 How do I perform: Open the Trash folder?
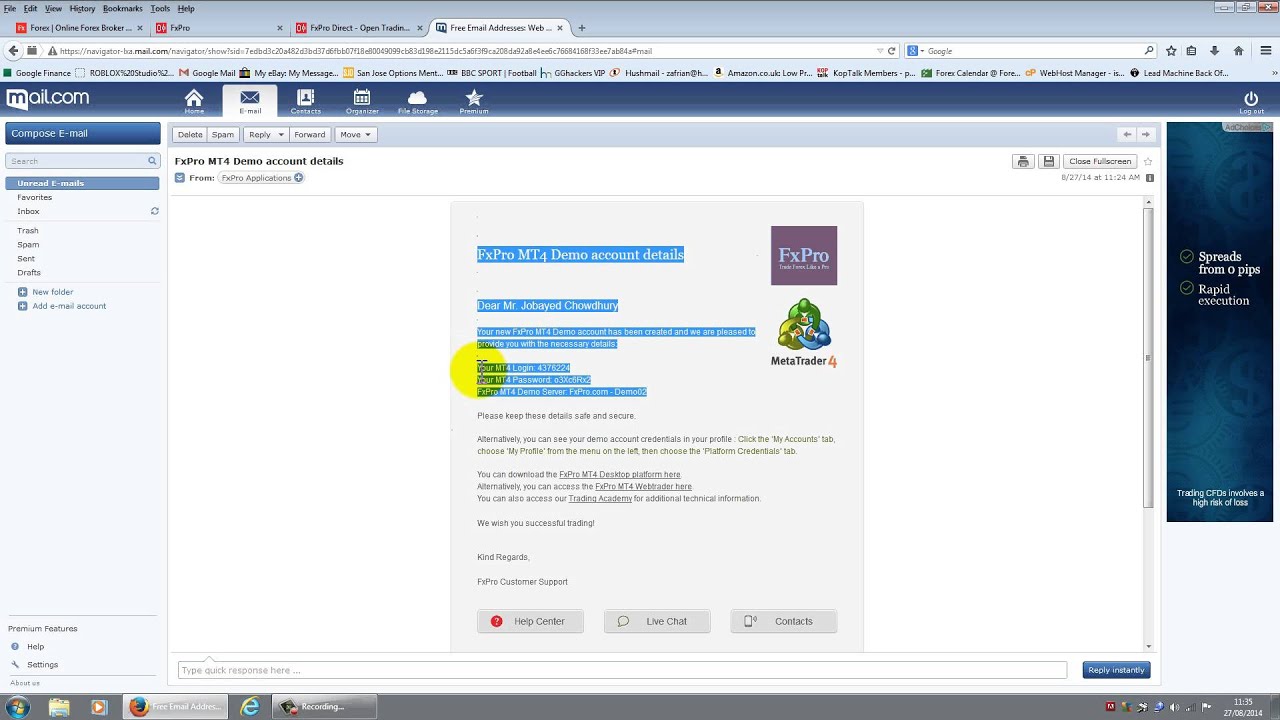(28, 230)
